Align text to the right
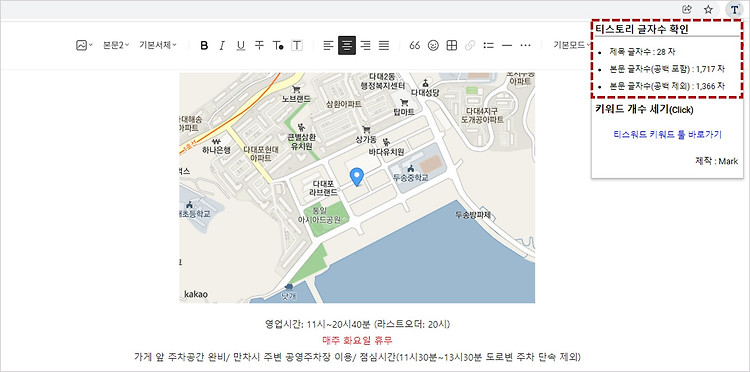750x372 pixels. (x=365, y=45)
